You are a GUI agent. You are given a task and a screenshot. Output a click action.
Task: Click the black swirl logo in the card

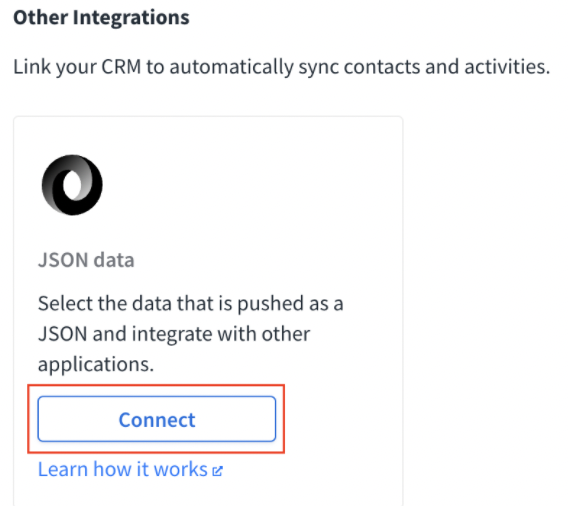click(72, 185)
